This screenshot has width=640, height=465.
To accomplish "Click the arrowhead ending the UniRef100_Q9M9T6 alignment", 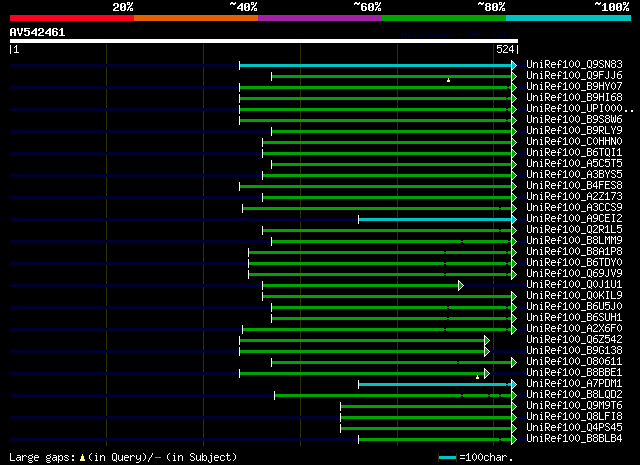I will click(514, 407).
